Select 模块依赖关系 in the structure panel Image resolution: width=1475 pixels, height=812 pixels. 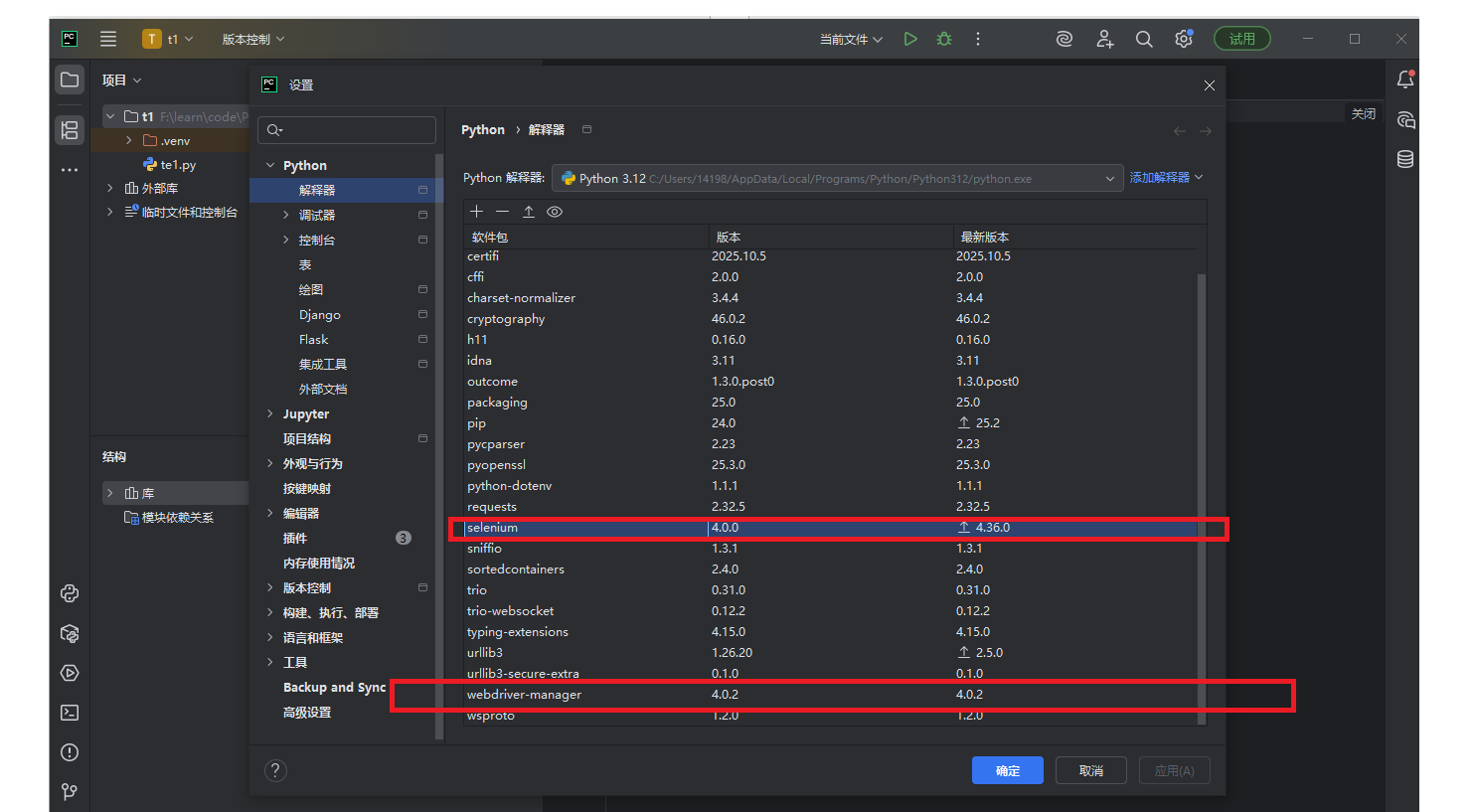pos(177,517)
